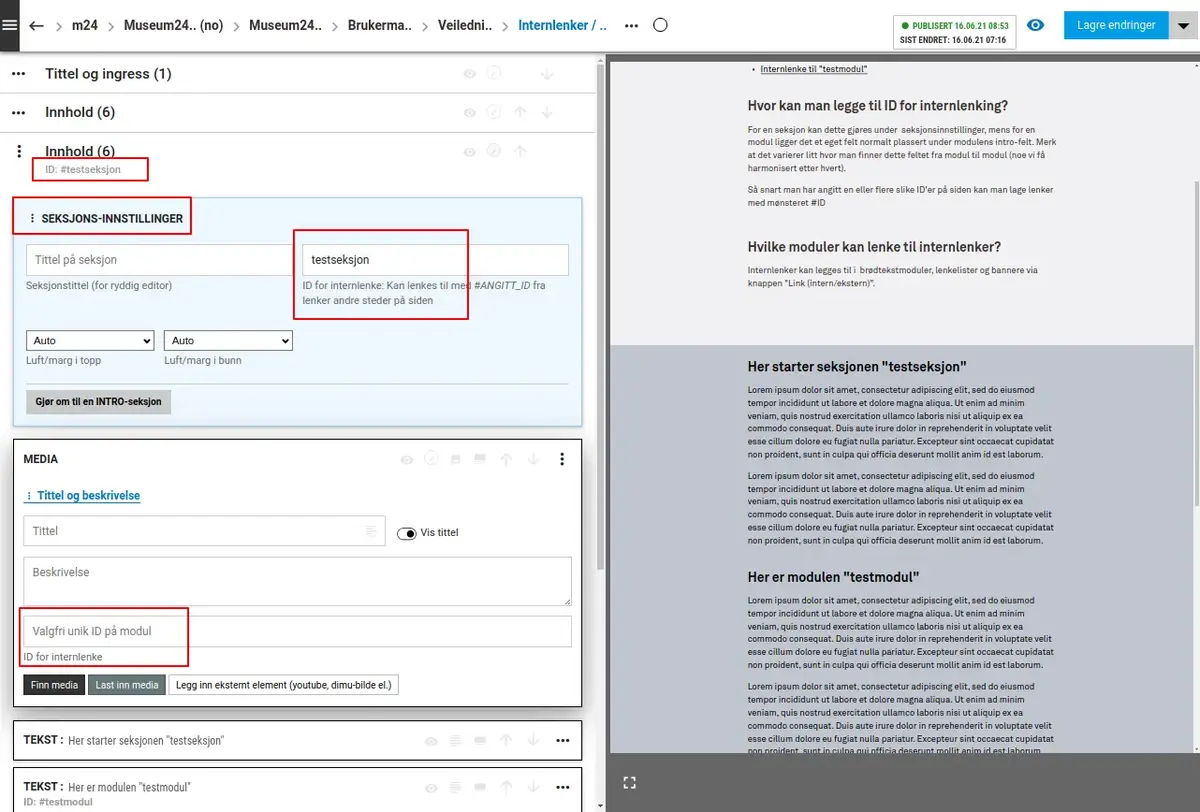Screen dimensions: 1200x812
Task: Click the Beskrivelse text area
Action: pyautogui.click(x=298, y=581)
